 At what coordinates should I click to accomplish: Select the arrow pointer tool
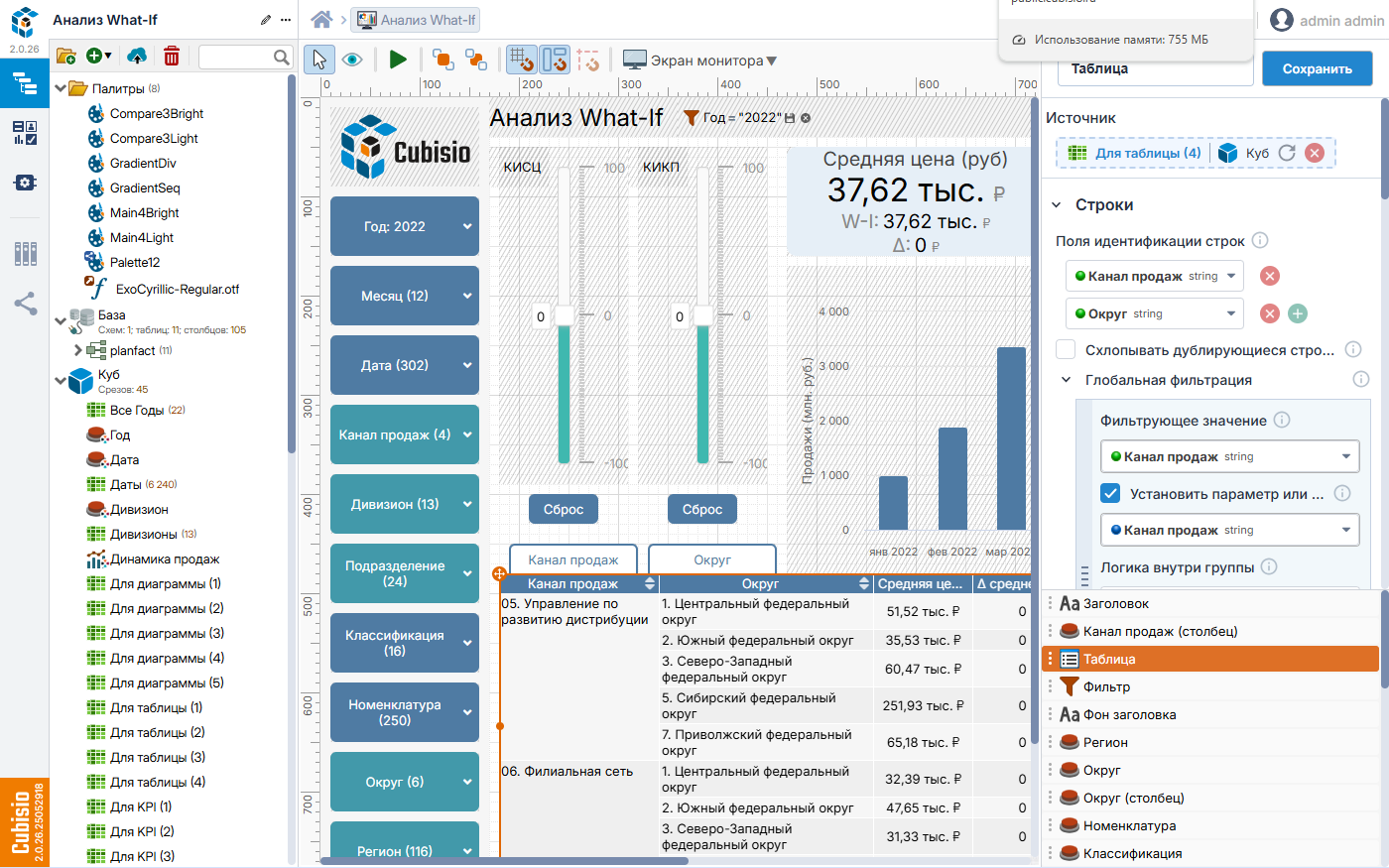pyautogui.click(x=319, y=61)
